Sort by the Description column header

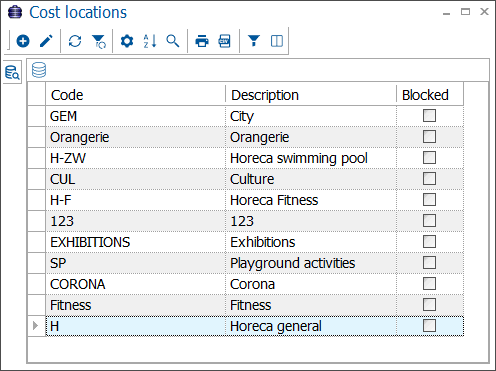[x=311, y=95]
